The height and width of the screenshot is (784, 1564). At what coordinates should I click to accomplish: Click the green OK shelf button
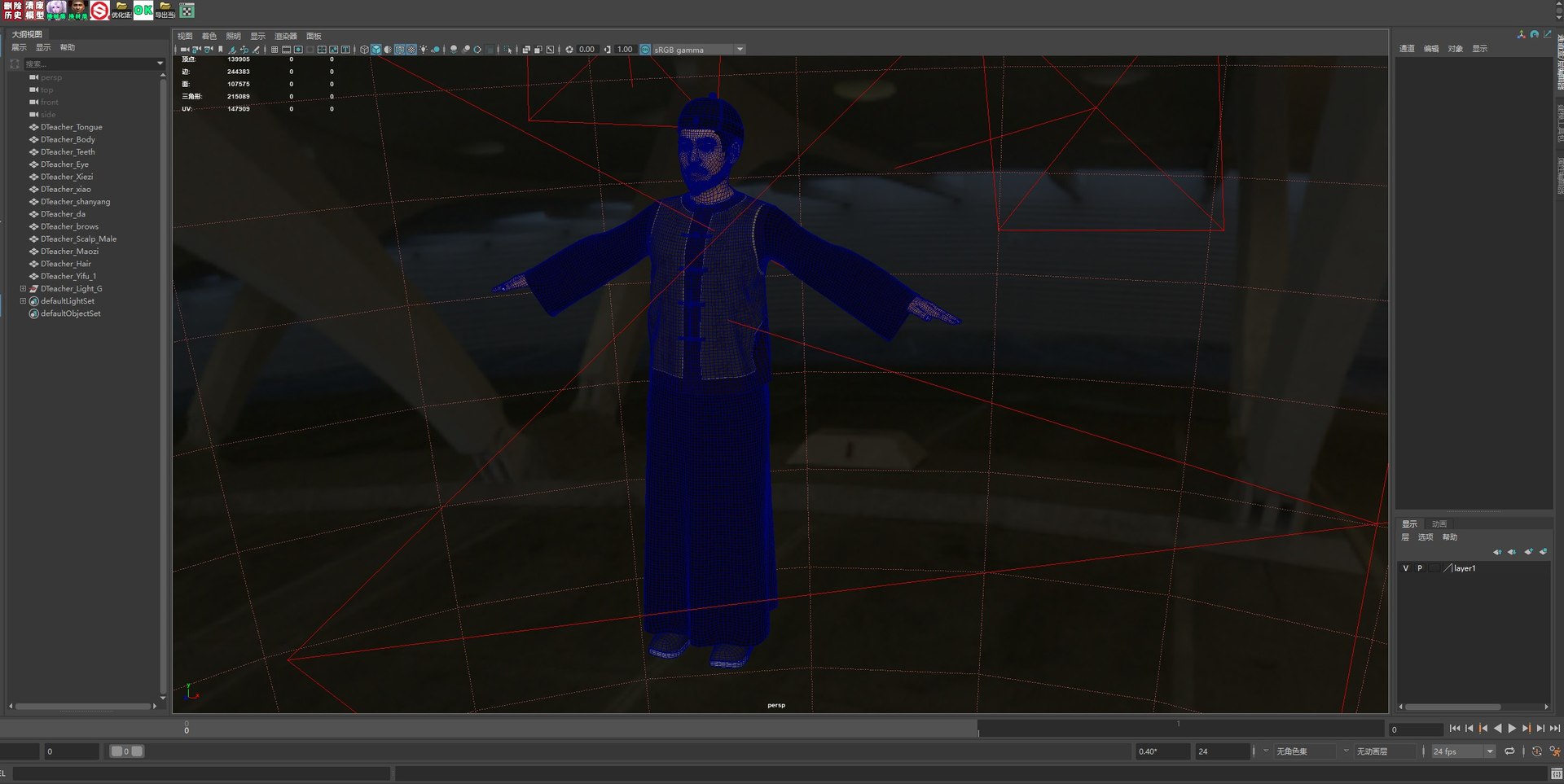[x=143, y=11]
